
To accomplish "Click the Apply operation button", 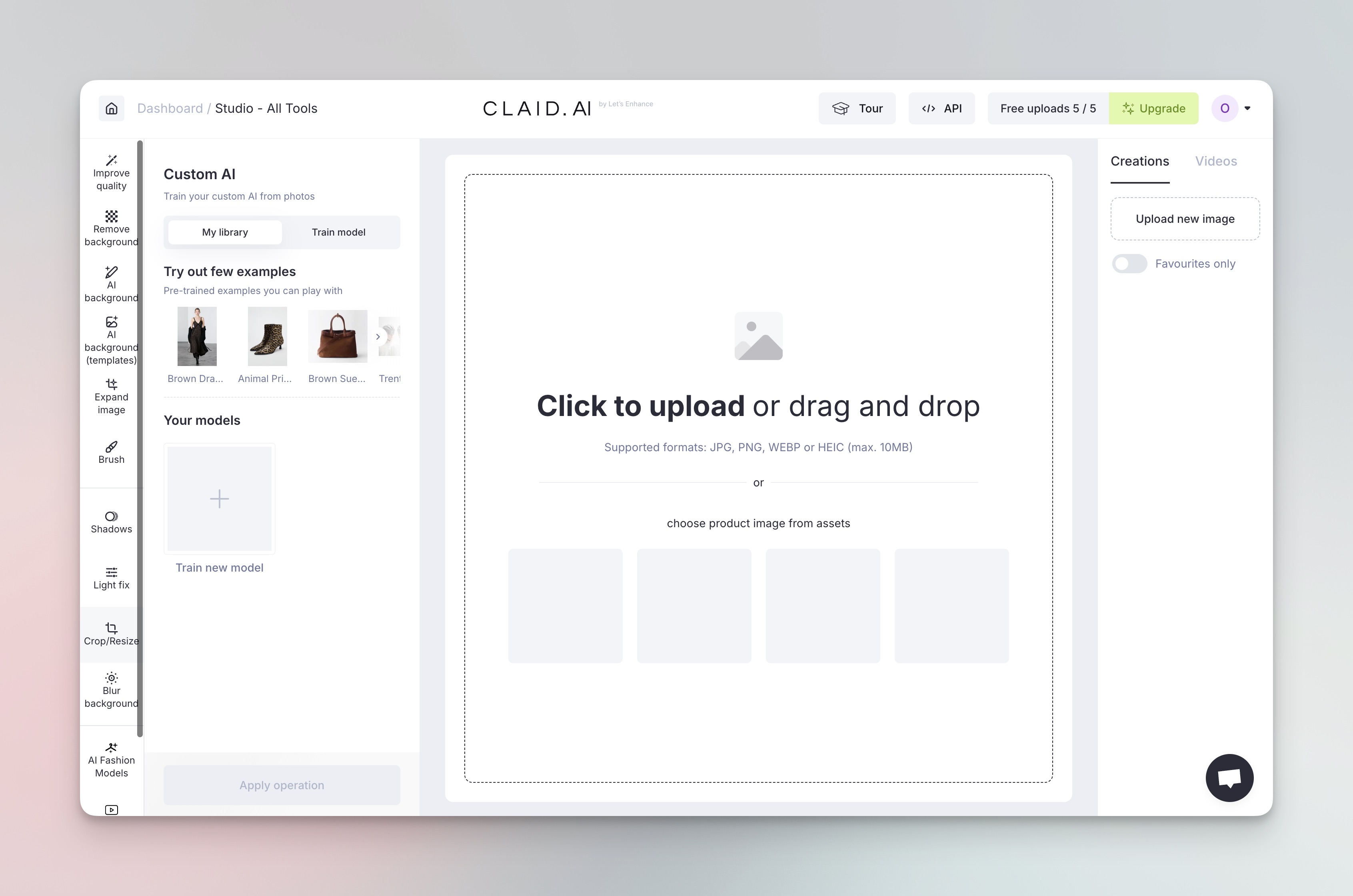I will coord(282,785).
